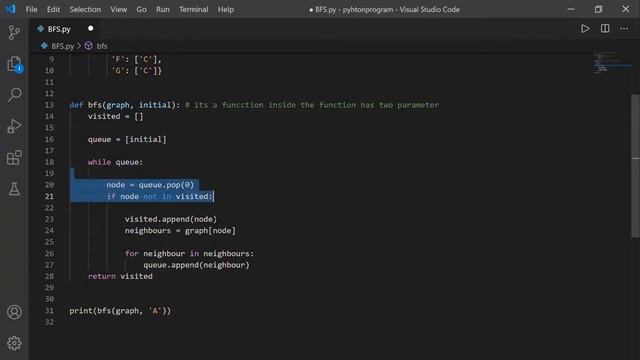The image size is (640, 360).
Task: Open the View menu
Action: click(118, 9)
